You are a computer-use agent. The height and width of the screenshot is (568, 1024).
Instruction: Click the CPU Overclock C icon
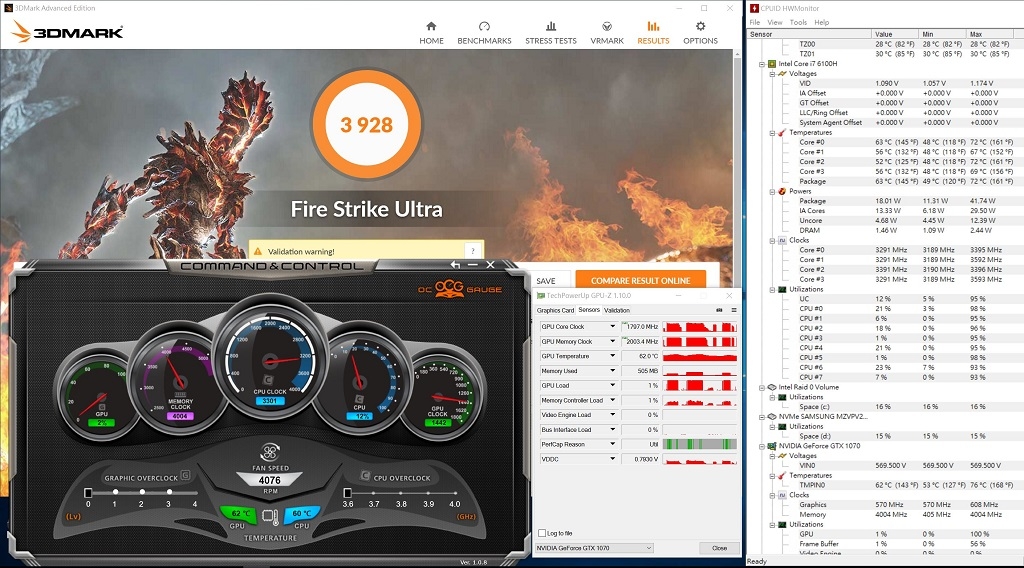click(365, 476)
